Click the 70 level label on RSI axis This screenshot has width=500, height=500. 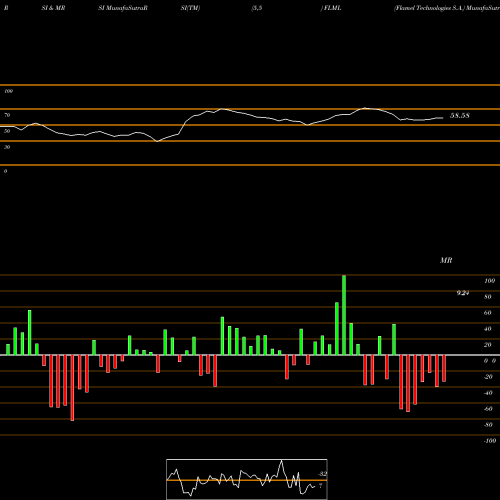(x=7, y=115)
